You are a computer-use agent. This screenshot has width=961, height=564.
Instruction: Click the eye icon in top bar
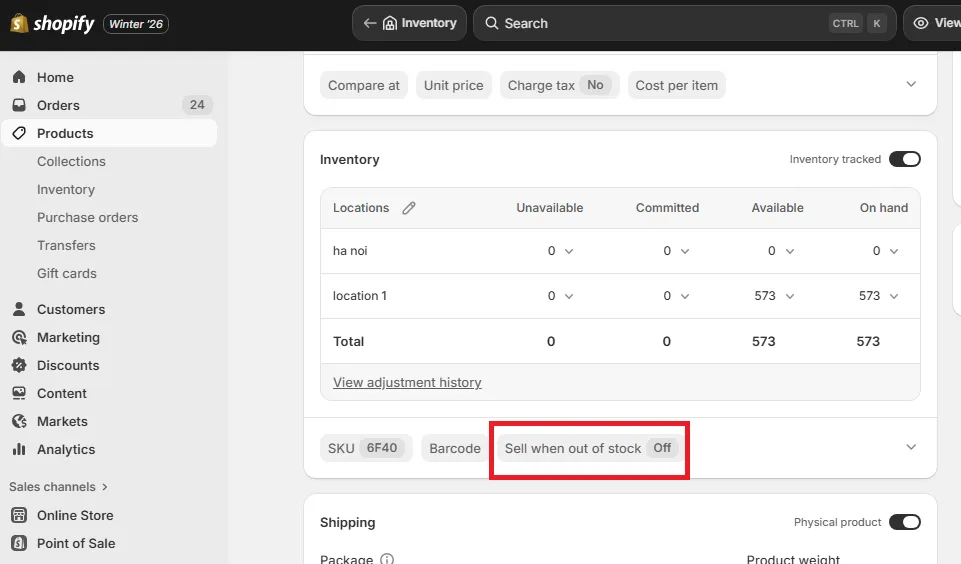pyautogui.click(x=921, y=23)
